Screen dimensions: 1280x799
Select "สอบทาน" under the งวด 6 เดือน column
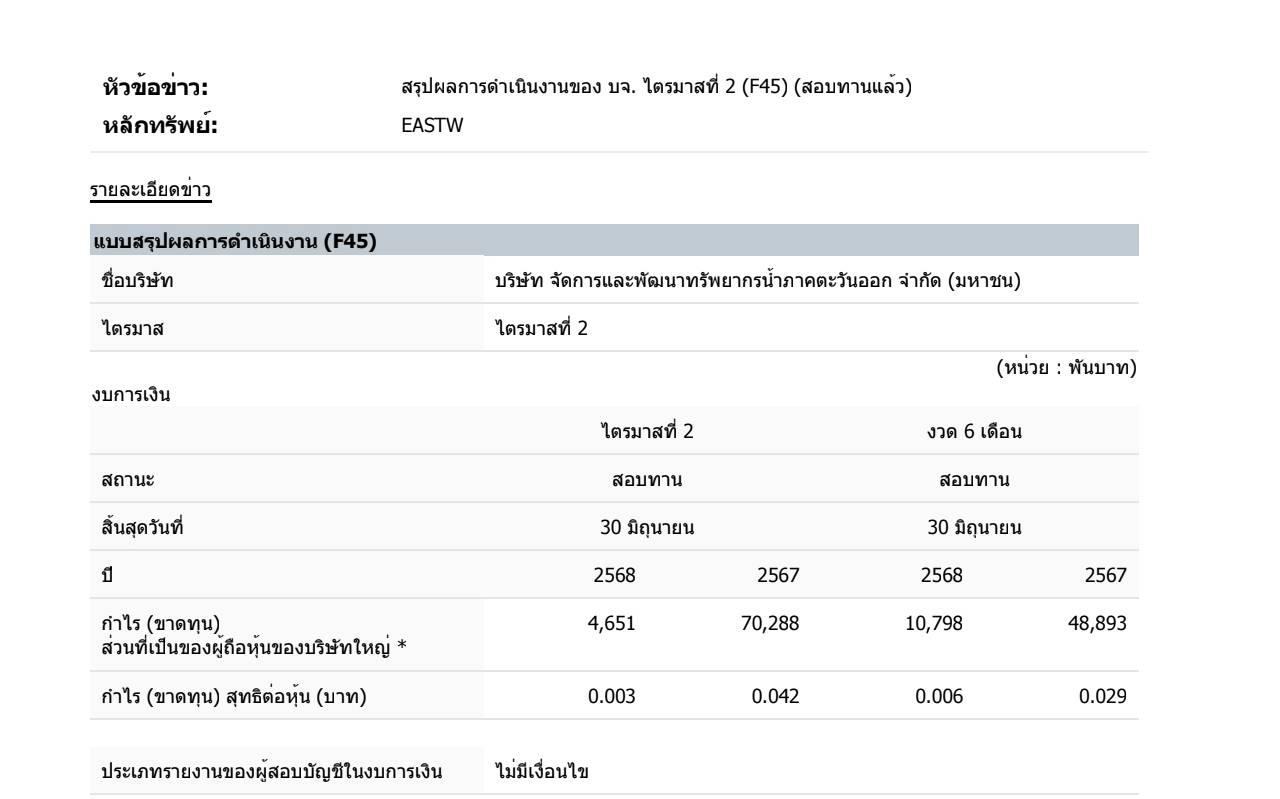[975, 480]
